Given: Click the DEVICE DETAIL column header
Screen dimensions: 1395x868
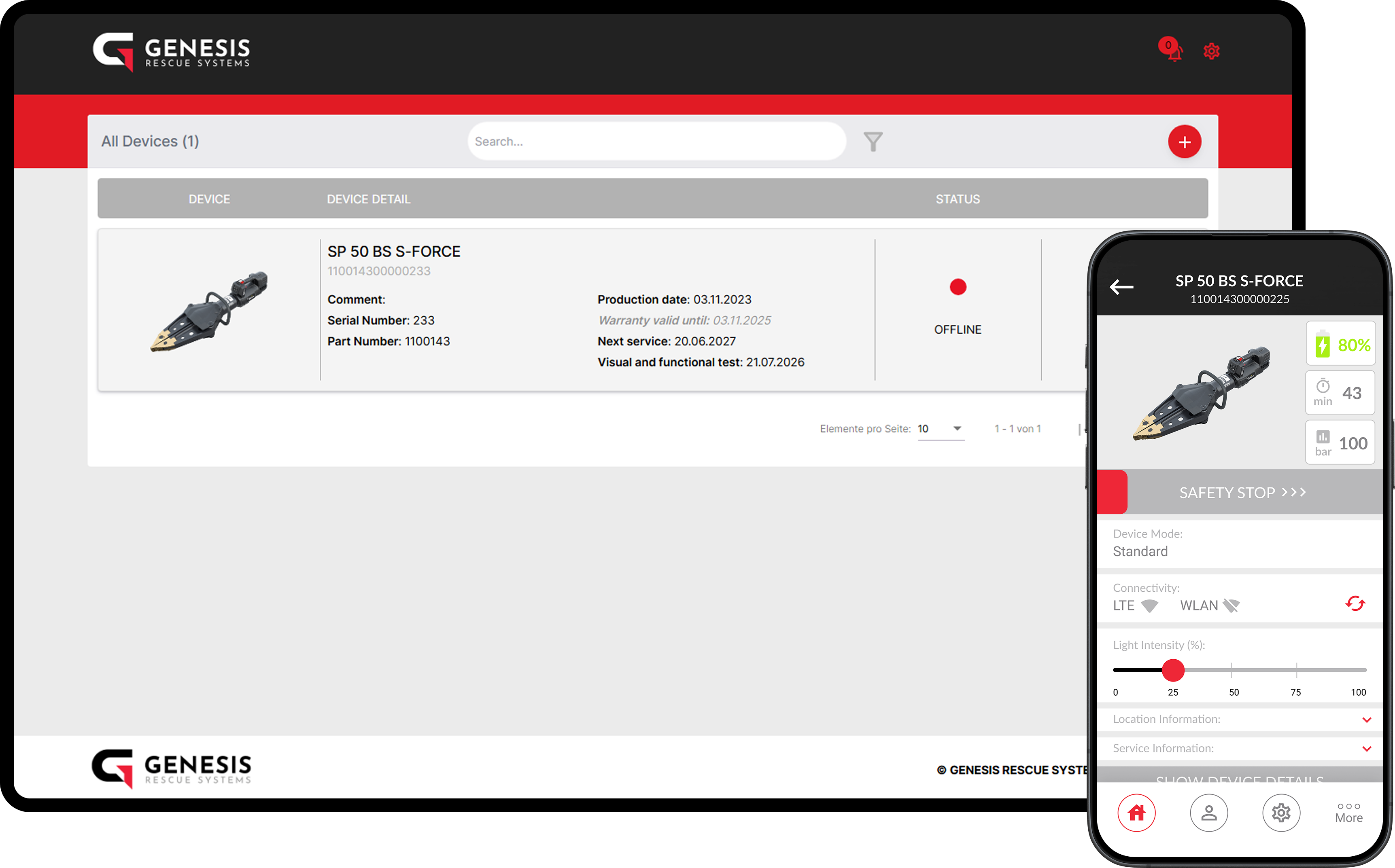Looking at the screenshot, I should coord(368,199).
